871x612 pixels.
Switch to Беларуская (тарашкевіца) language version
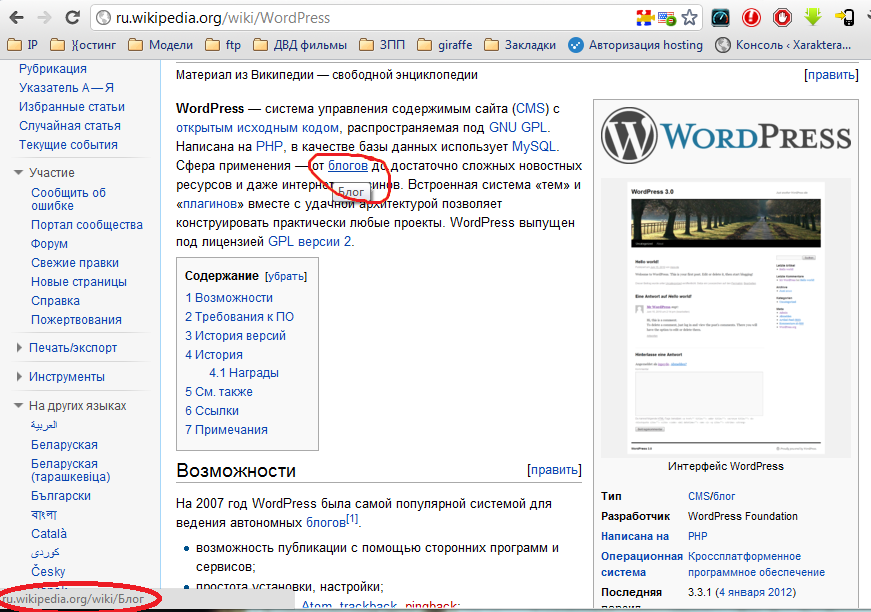point(71,470)
